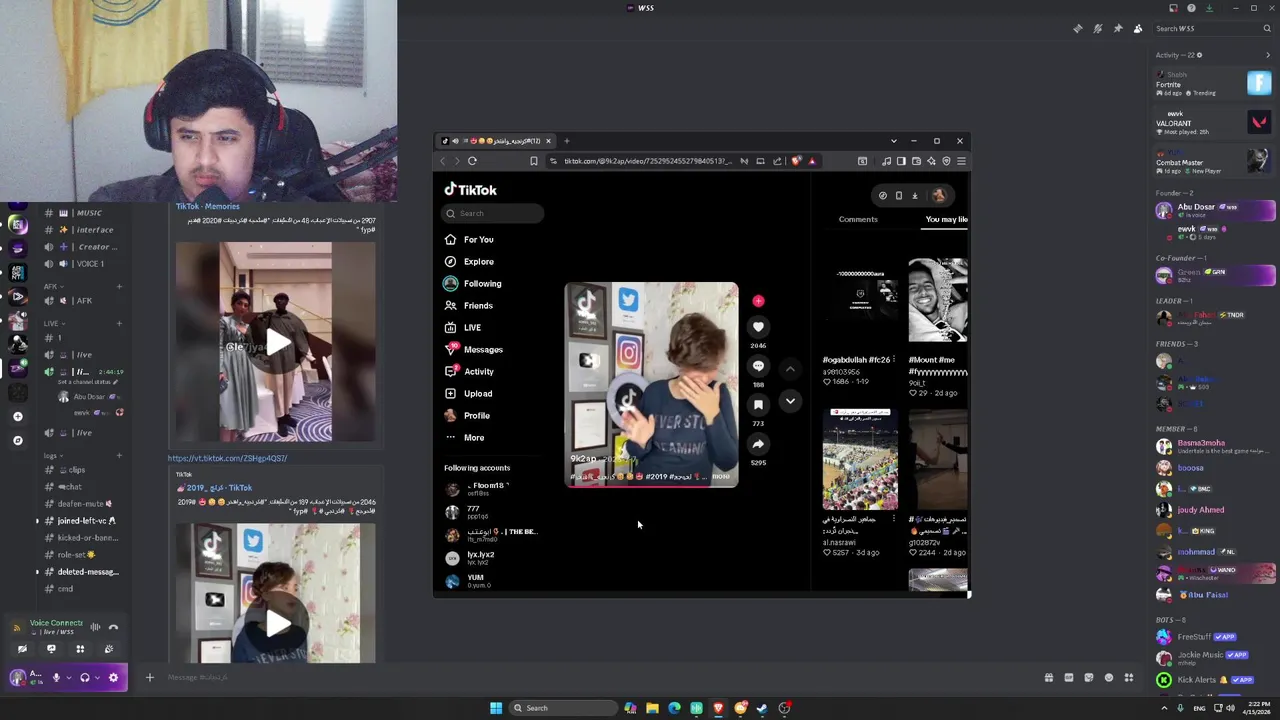Viewport: 1280px width, 720px height.
Task: Open TikTok For You feed
Action: point(479,240)
